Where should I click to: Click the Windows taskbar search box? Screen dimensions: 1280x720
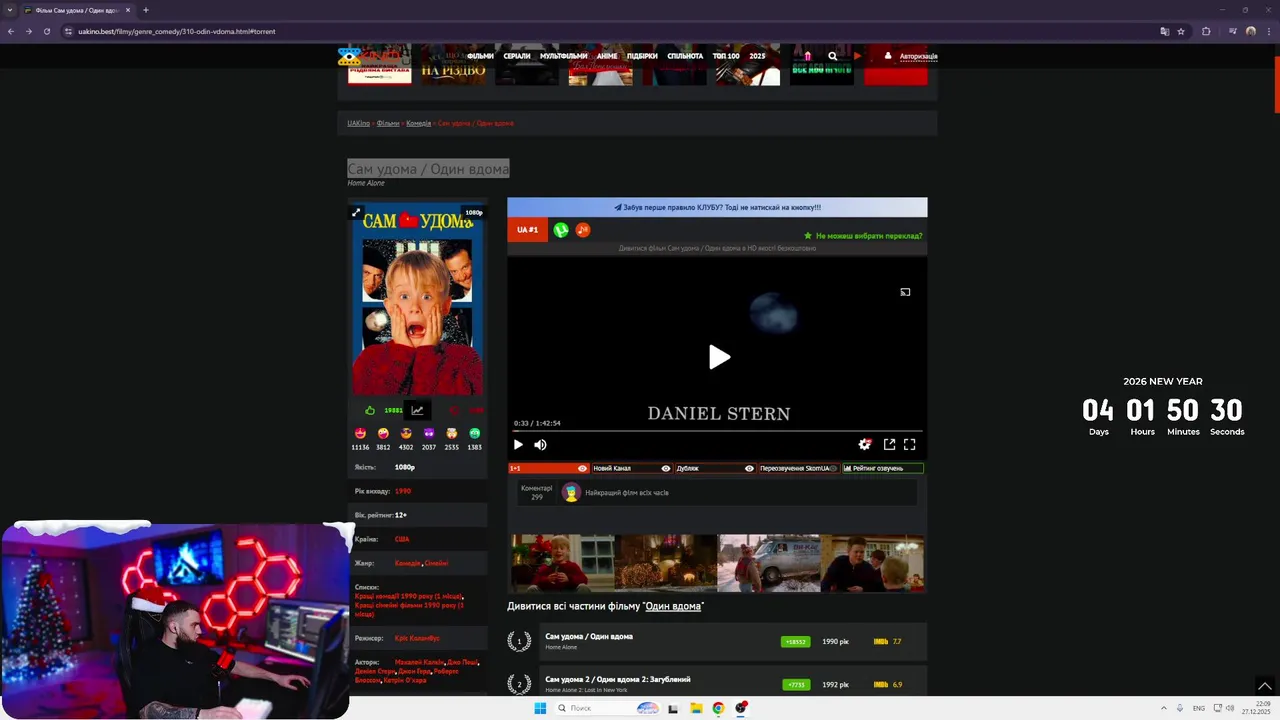[x=608, y=708]
